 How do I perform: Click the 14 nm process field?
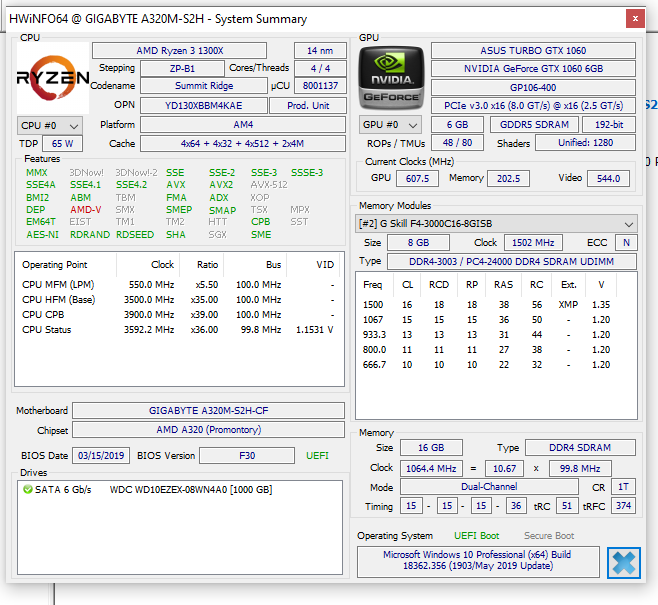click(x=320, y=51)
